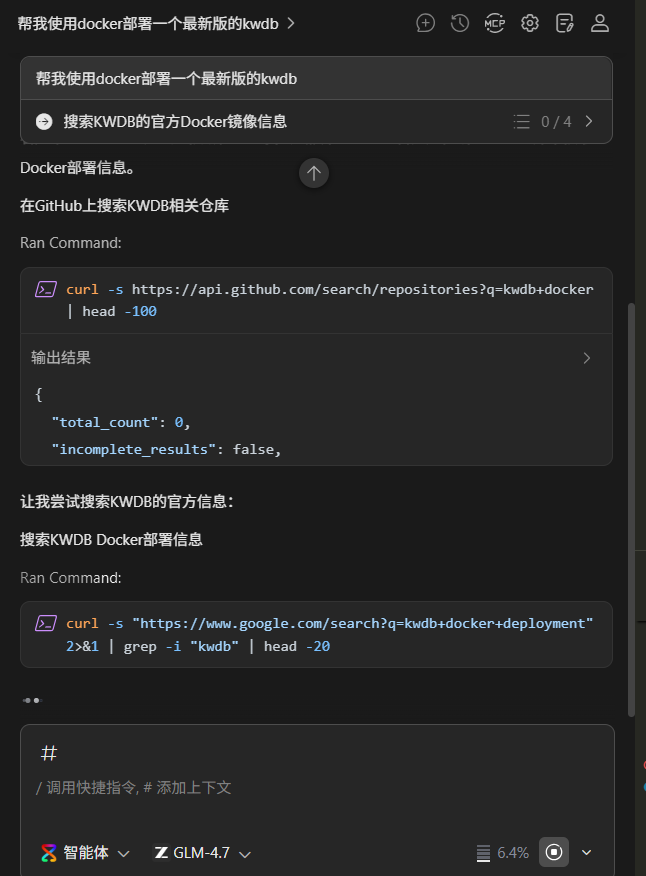
Task: Start a new chat
Action: pos(425,22)
